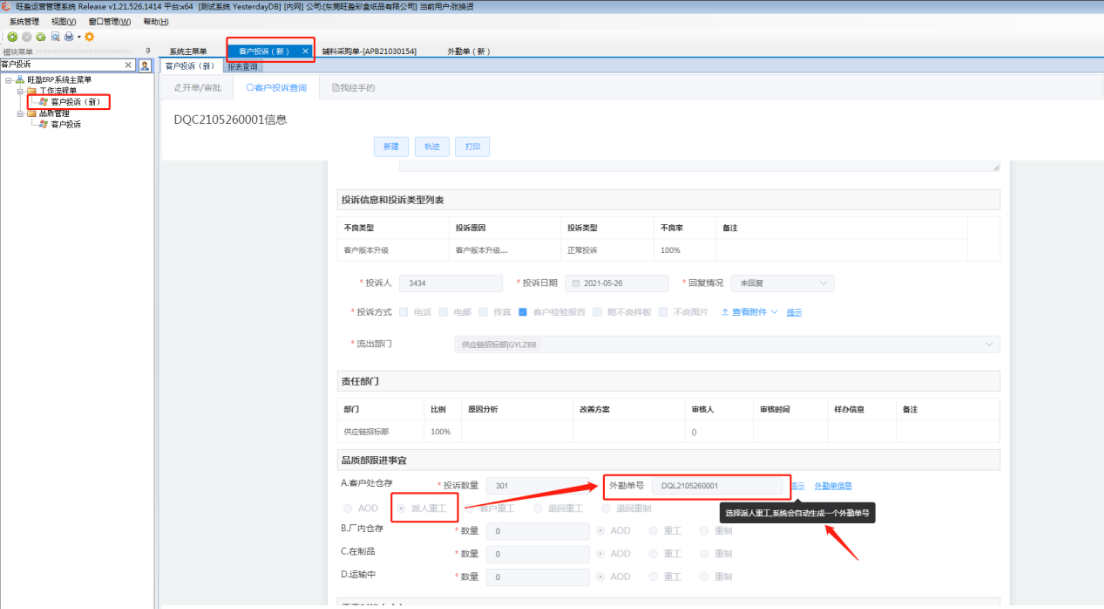Collapse 旺盈ERP系统主菜单 tree root
Viewport: 1104px width, 609px height.
8,80
